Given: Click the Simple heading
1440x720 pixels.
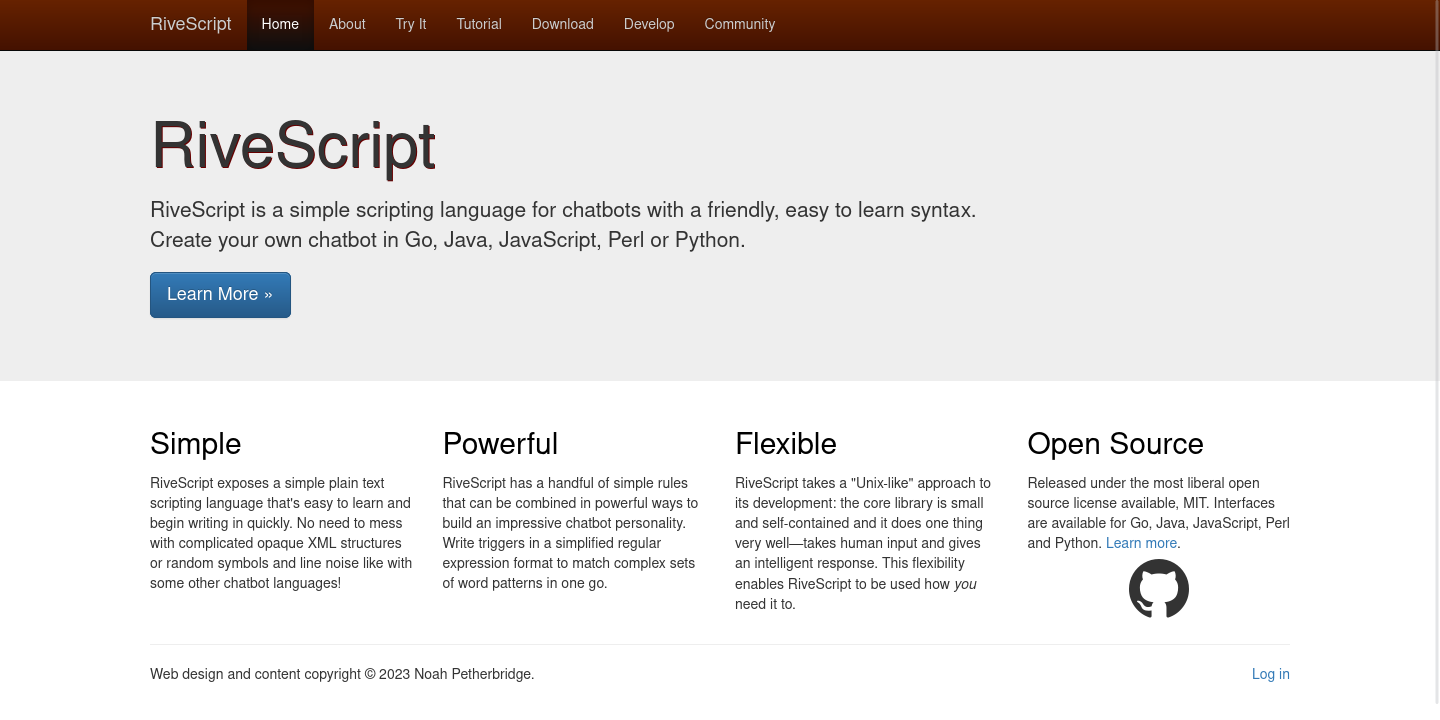Looking at the screenshot, I should [x=196, y=443].
